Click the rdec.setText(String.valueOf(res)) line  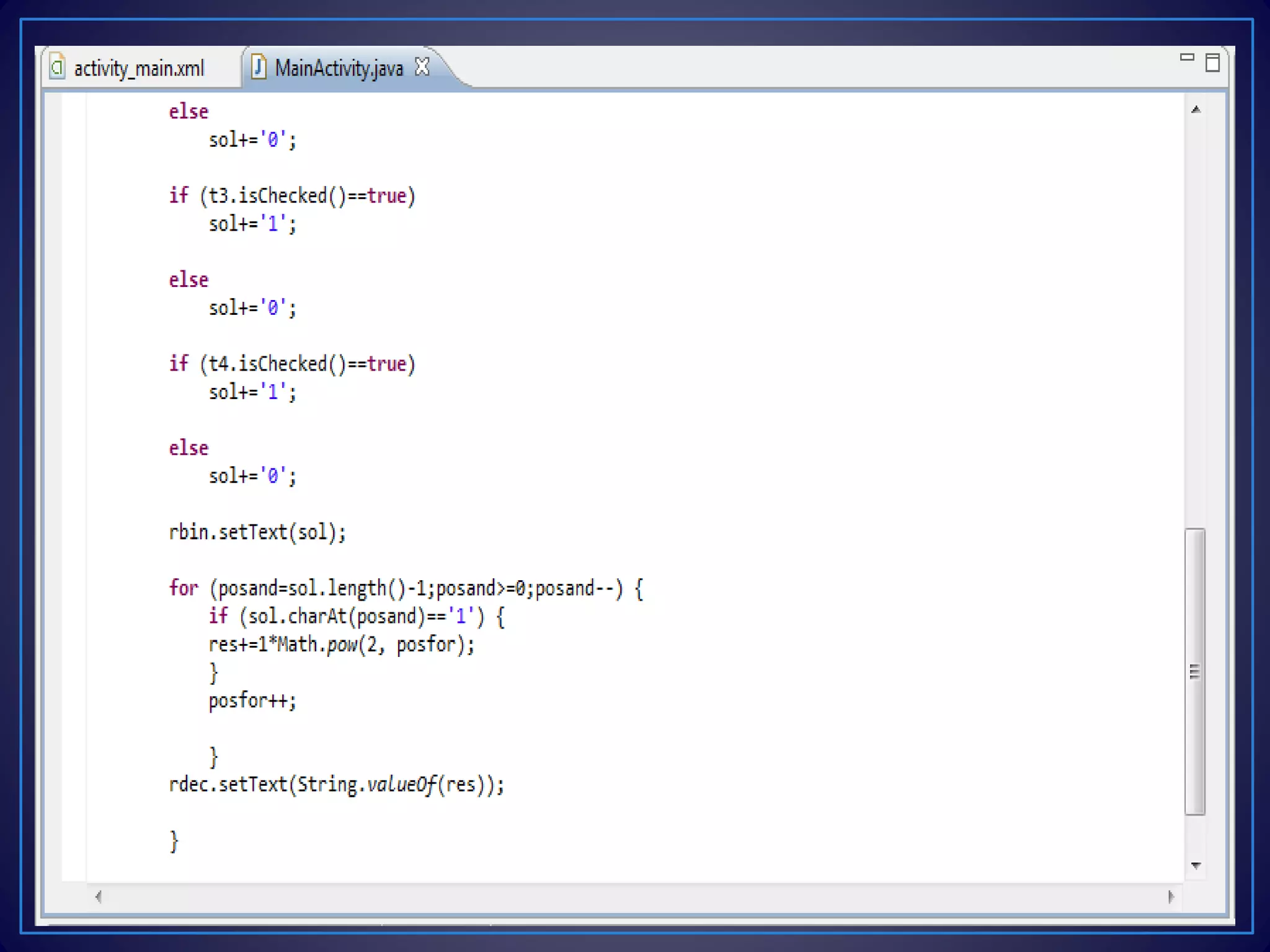point(336,785)
